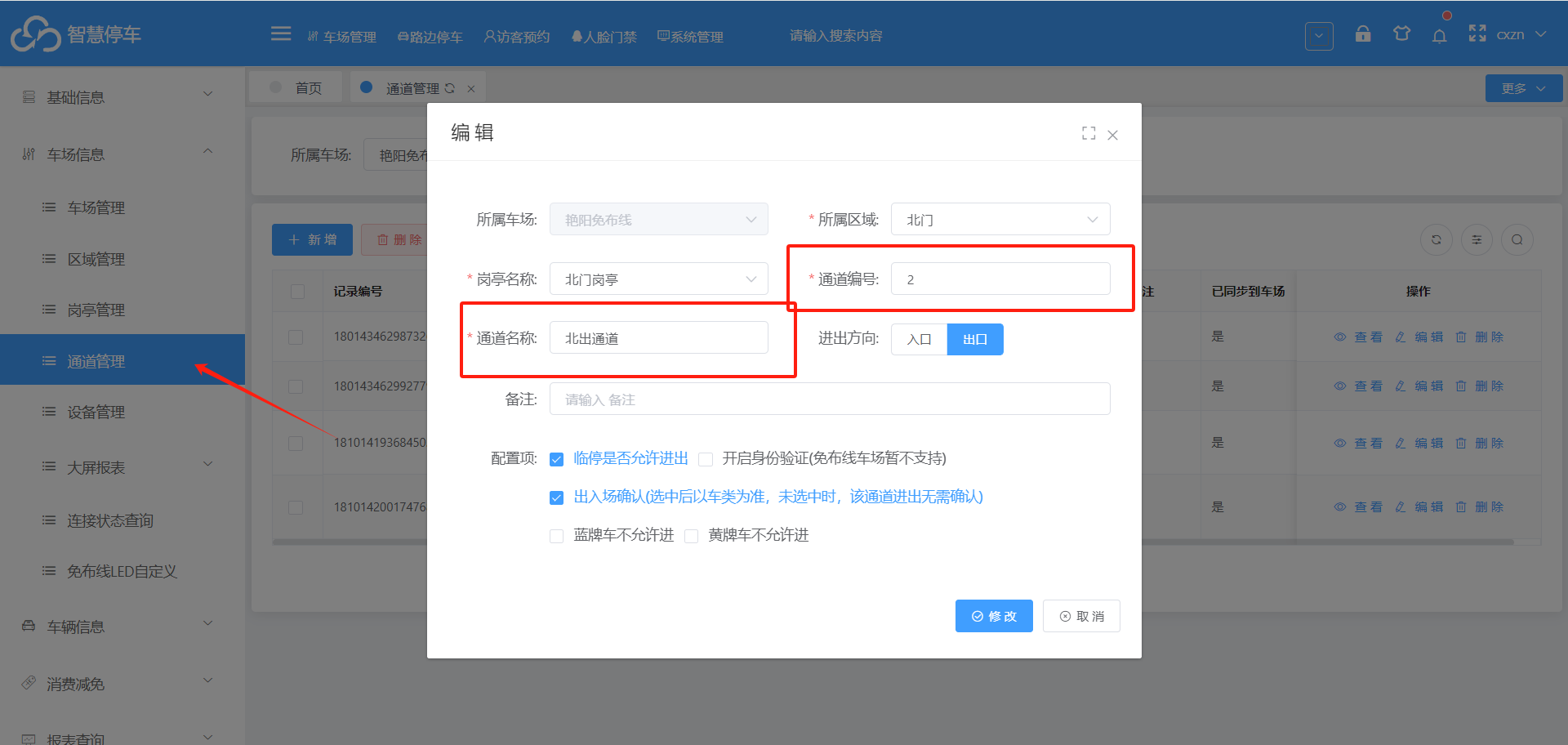Select 入口 direction radio button
Image resolution: width=1568 pixels, height=745 pixels.
(919, 339)
